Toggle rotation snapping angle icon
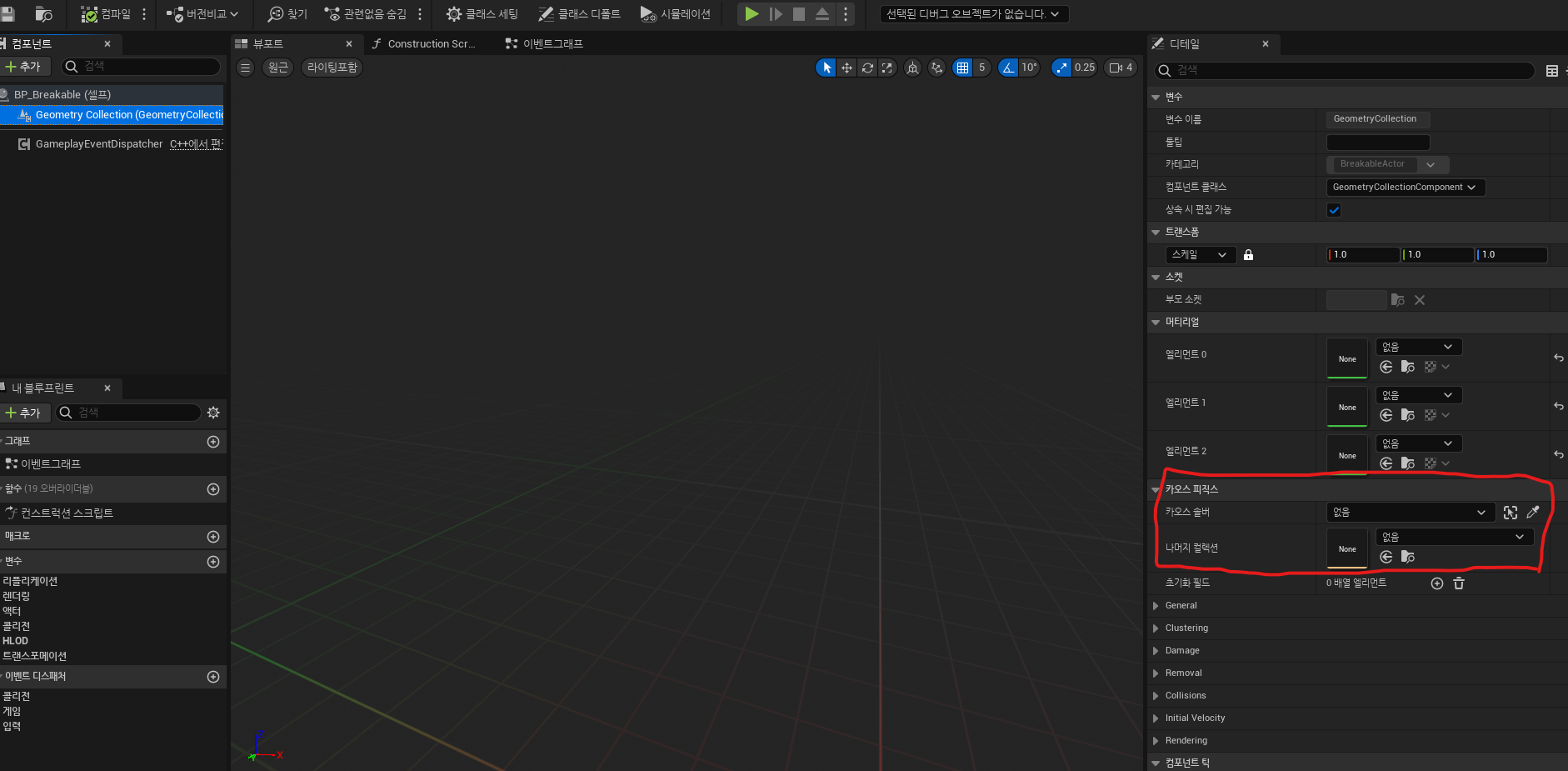 1008,68
